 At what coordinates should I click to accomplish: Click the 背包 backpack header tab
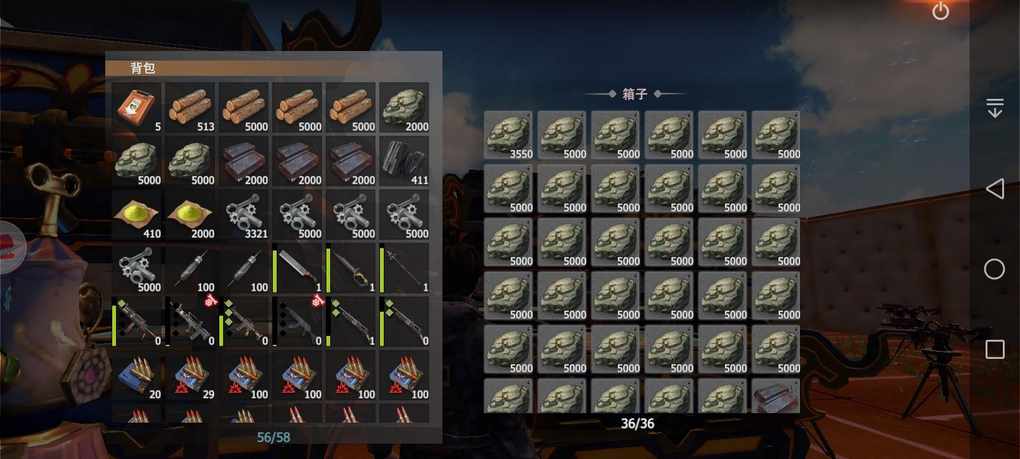click(142, 68)
